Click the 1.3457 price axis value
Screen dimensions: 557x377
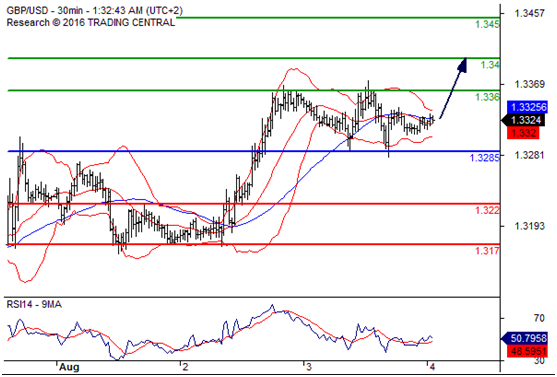coord(529,14)
